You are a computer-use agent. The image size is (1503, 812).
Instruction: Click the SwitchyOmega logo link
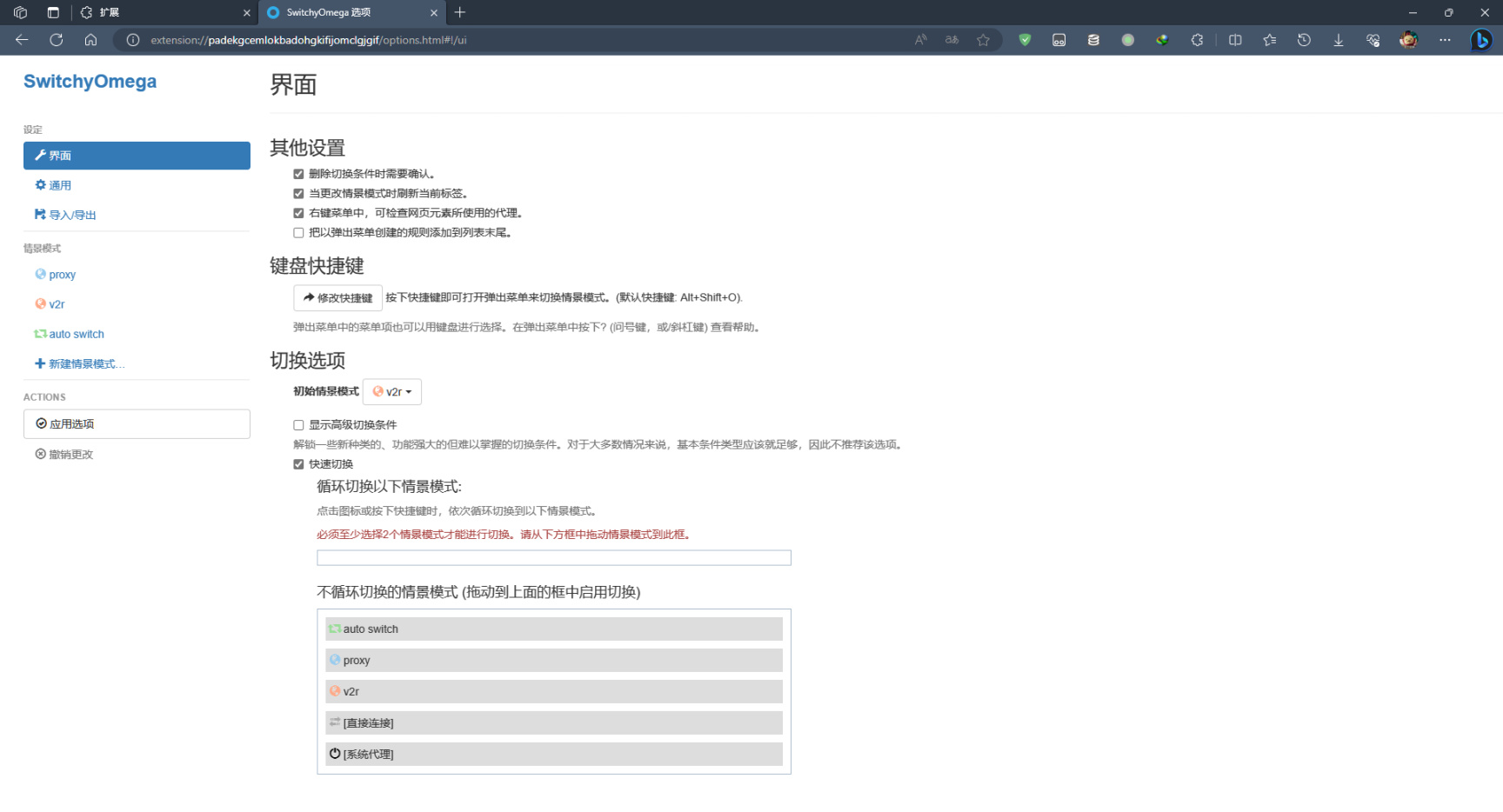click(x=90, y=82)
